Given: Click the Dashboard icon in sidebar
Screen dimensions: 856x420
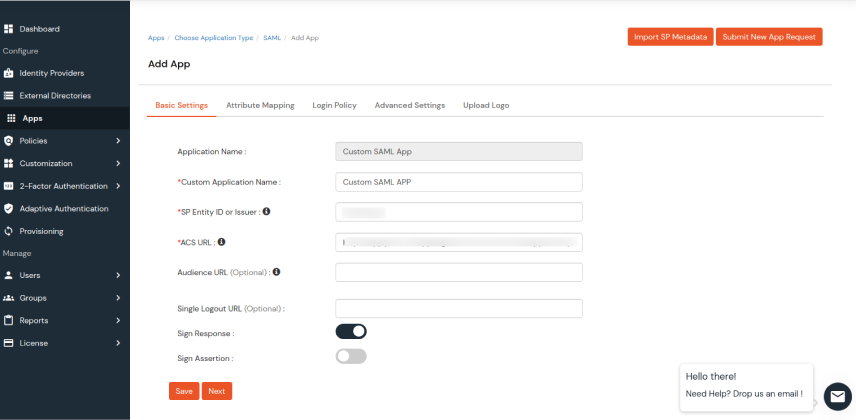Looking at the screenshot, I should pyautogui.click(x=8, y=29).
